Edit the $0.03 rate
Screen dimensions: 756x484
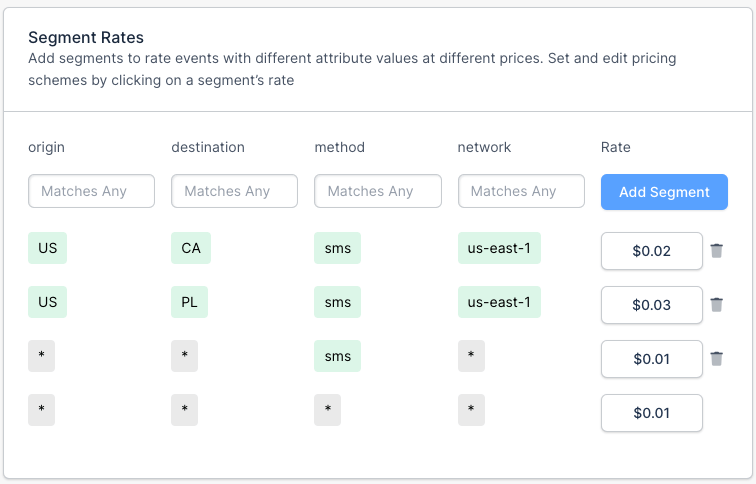(651, 305)
